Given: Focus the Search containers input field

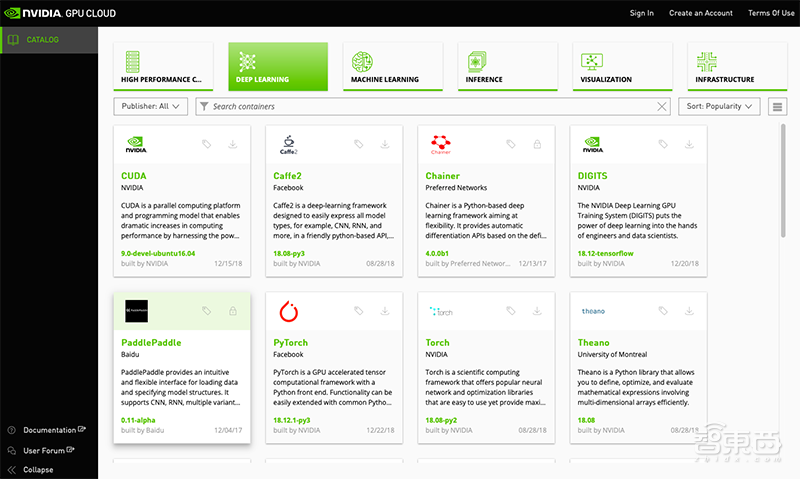Looking at the screenshot, I should [430, 106].
